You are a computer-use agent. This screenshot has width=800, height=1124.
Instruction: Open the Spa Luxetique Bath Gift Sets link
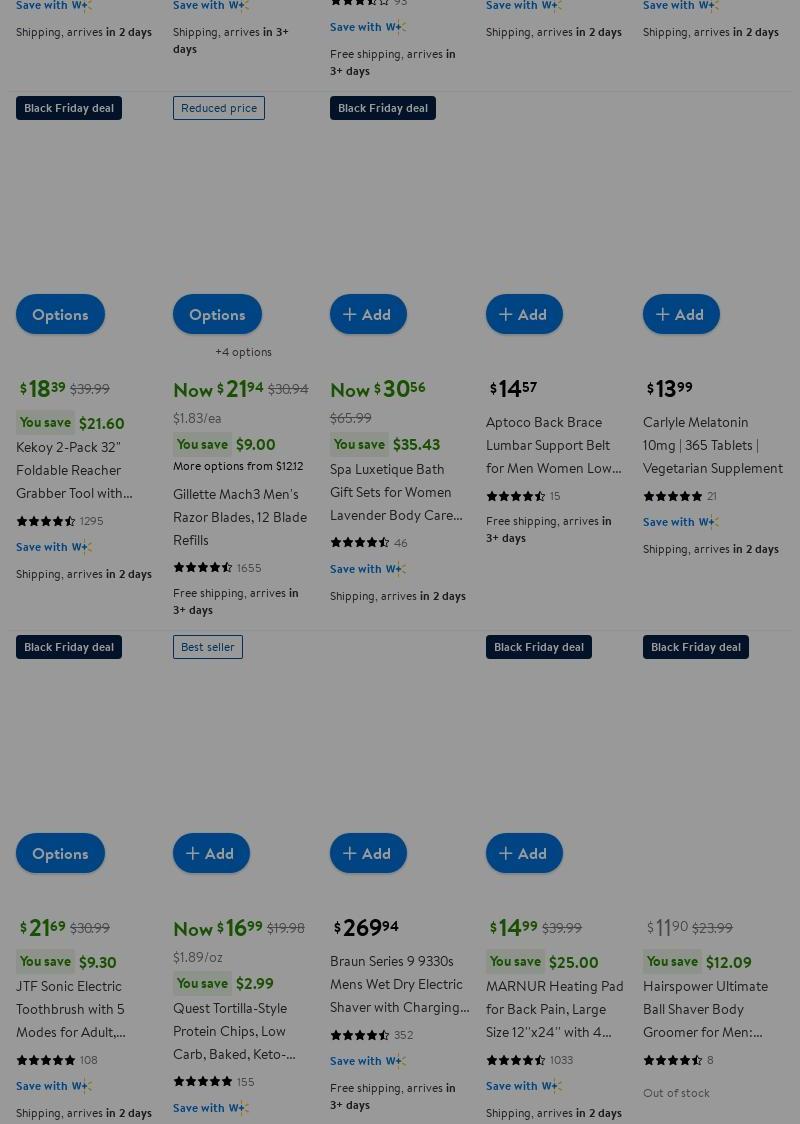point(396,492)
